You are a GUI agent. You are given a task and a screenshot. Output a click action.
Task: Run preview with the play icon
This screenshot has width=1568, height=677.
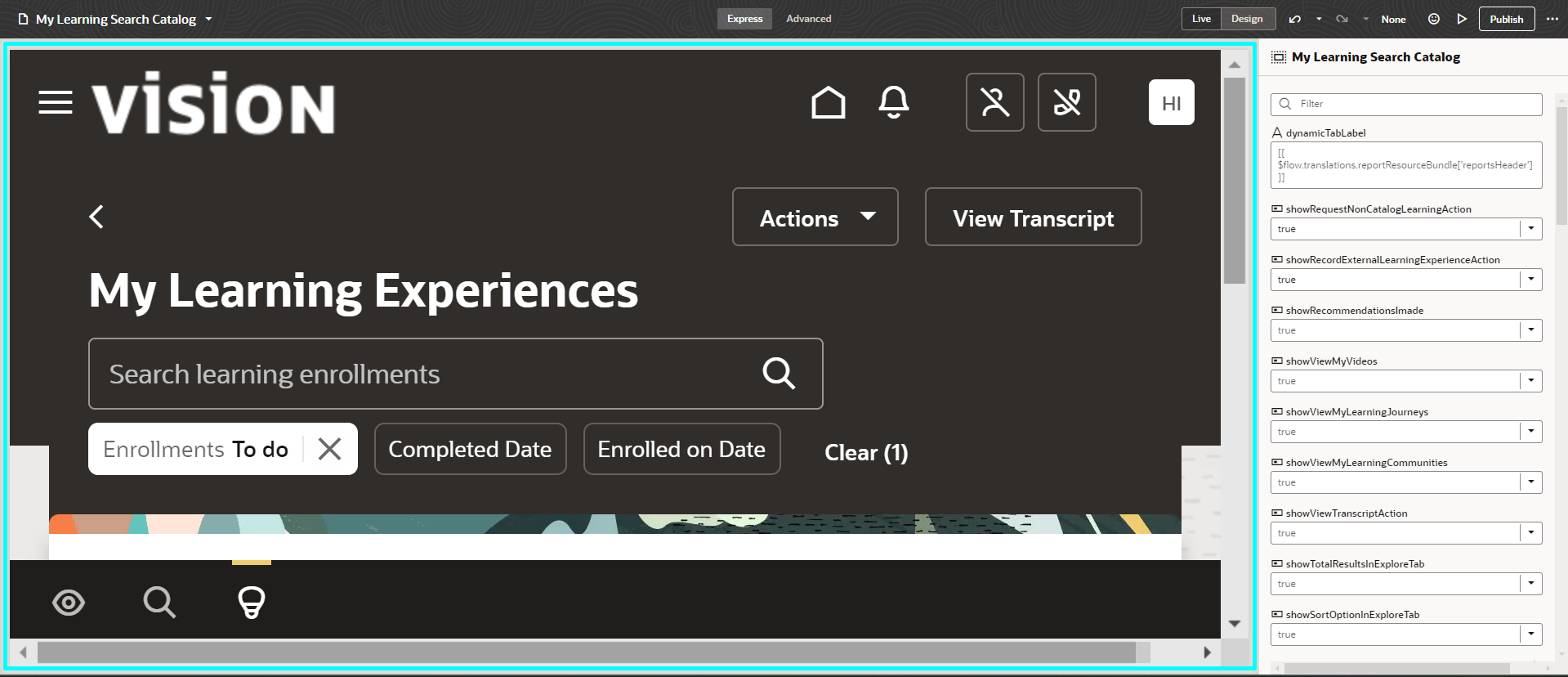point(1462,19)
